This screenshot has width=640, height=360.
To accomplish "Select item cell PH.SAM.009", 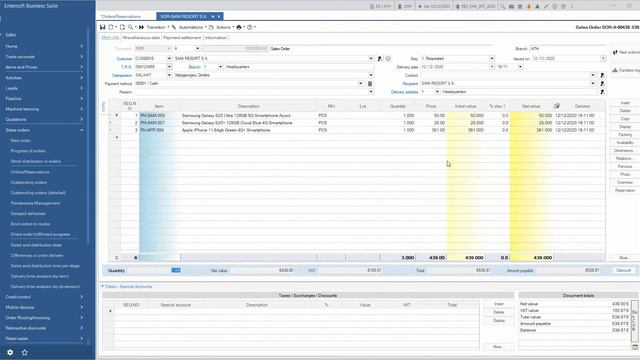I will point(160,116).
